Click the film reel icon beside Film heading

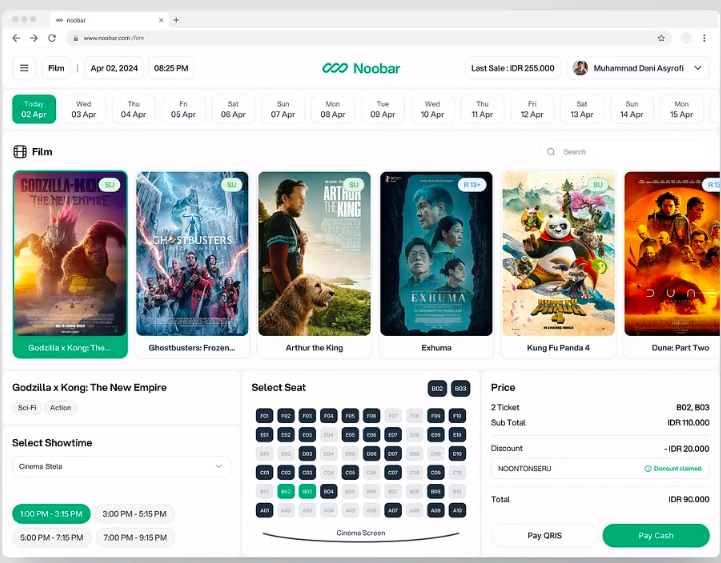tap(20, 152)
